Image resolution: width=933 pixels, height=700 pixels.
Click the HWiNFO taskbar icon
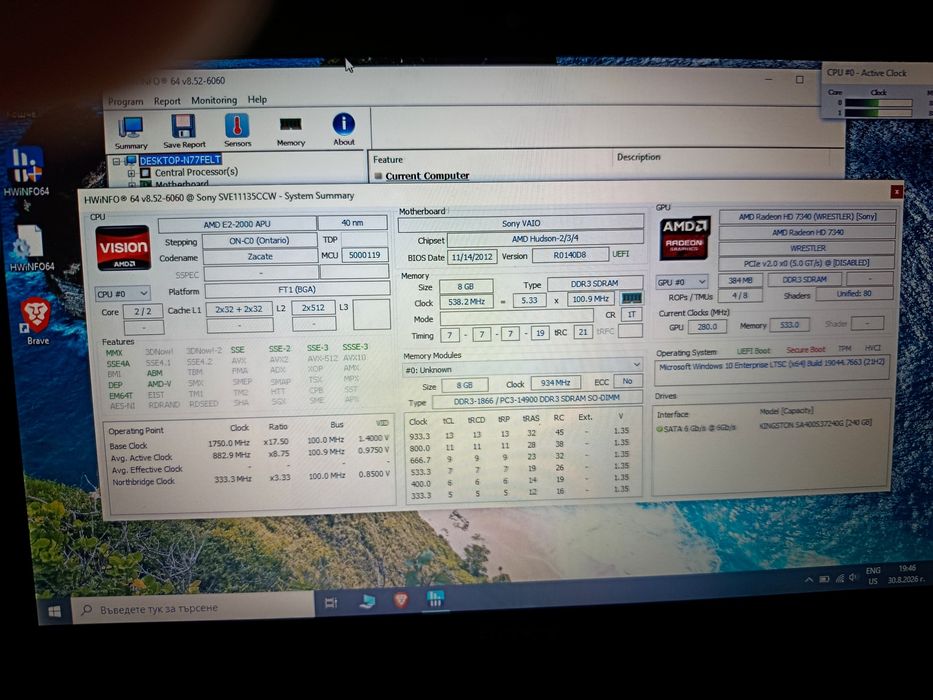click(435, 598)
